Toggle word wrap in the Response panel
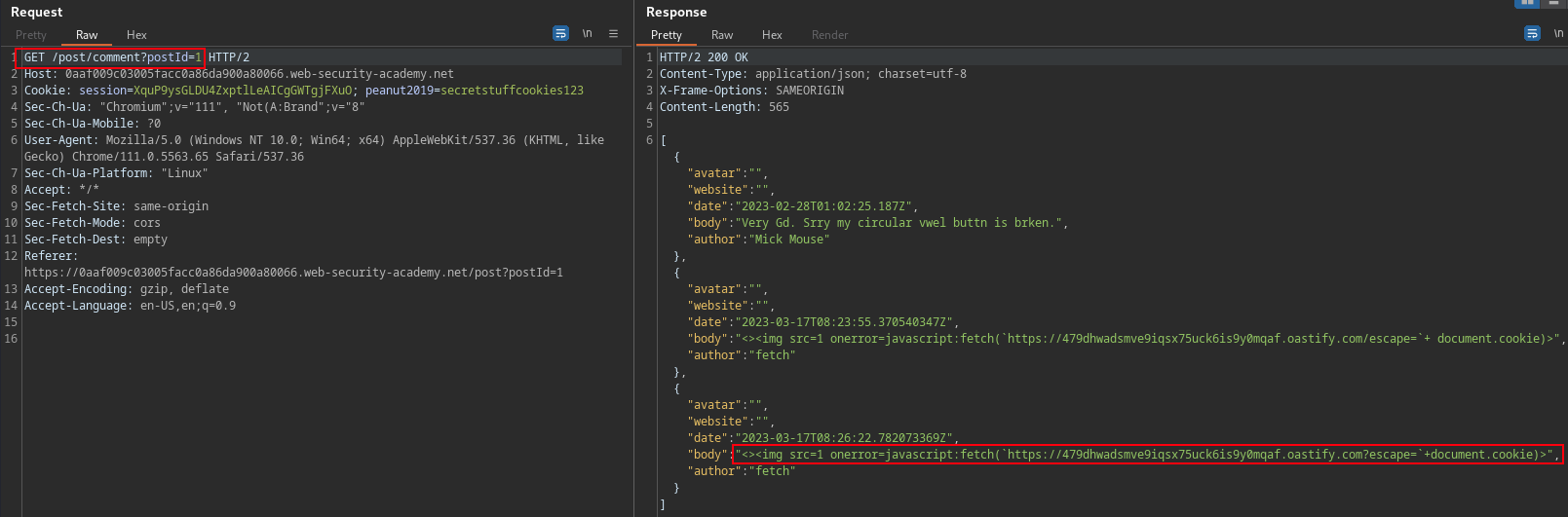Image resolution: width=1568 pixels, height=517 pixels. coord(1532,33)
